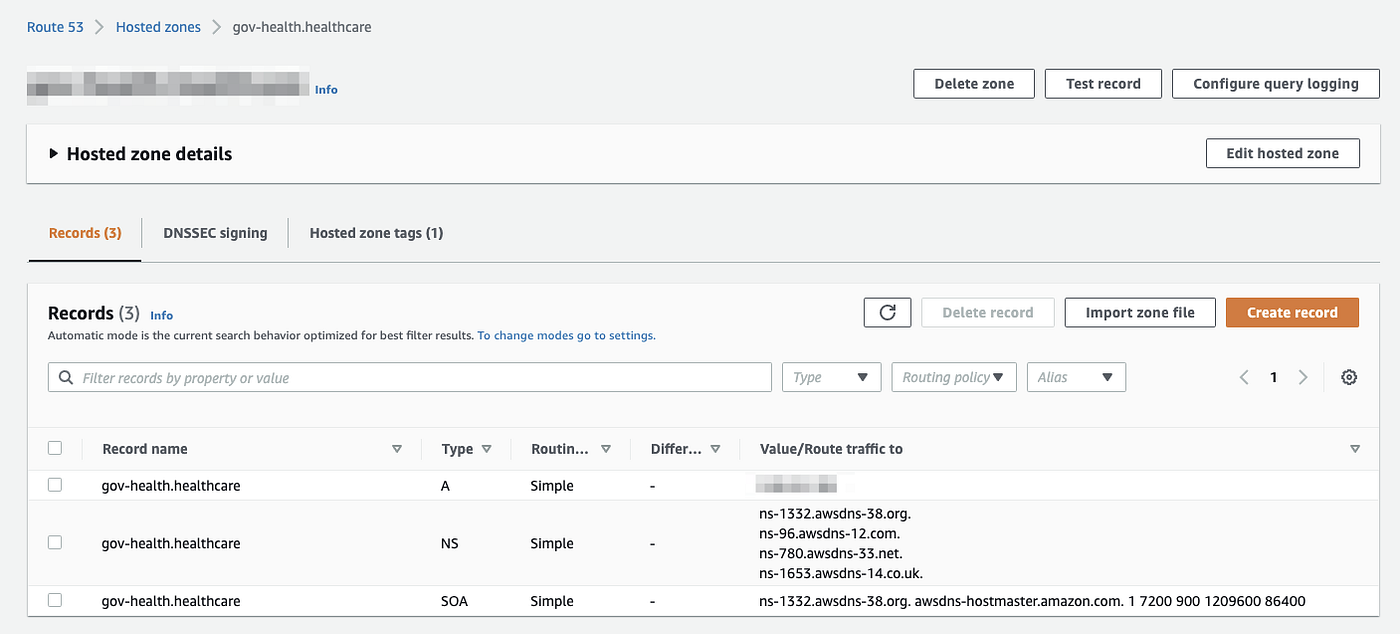The height and width of the screenshot is (634, 1400).
Task: Check the NS record row checkbox
Action: [55, 542]
